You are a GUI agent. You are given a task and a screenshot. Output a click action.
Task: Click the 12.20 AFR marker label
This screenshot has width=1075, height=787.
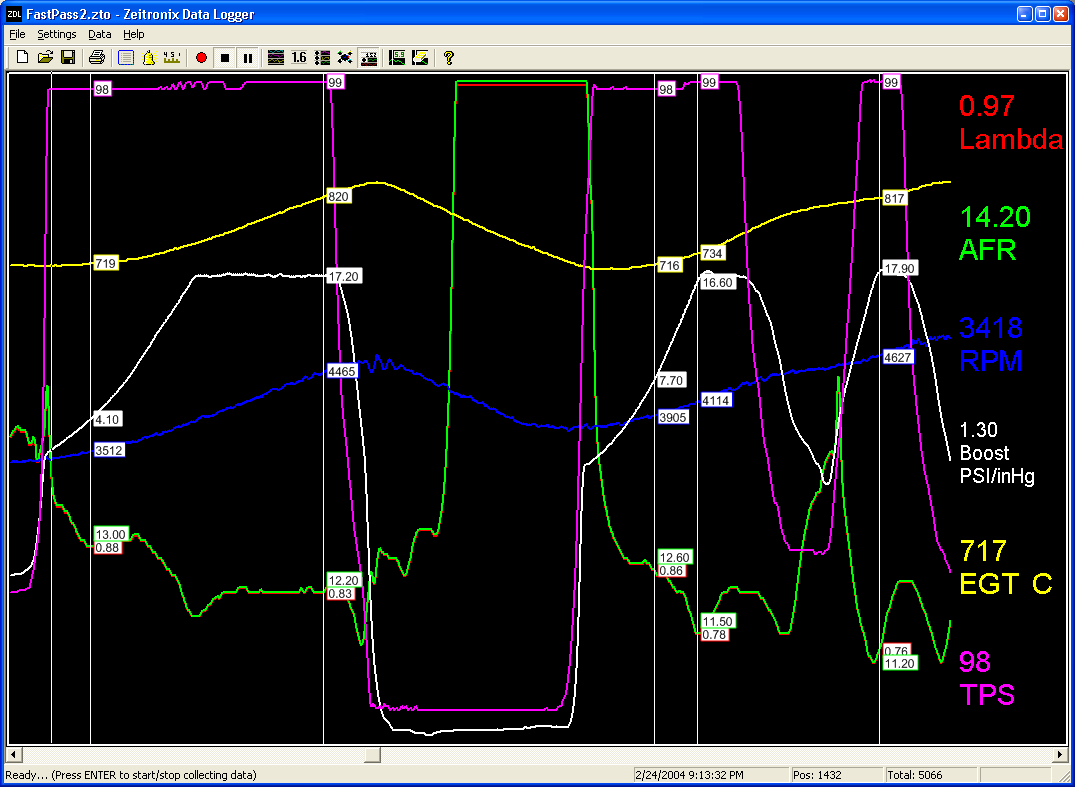(x=344, y=580)
